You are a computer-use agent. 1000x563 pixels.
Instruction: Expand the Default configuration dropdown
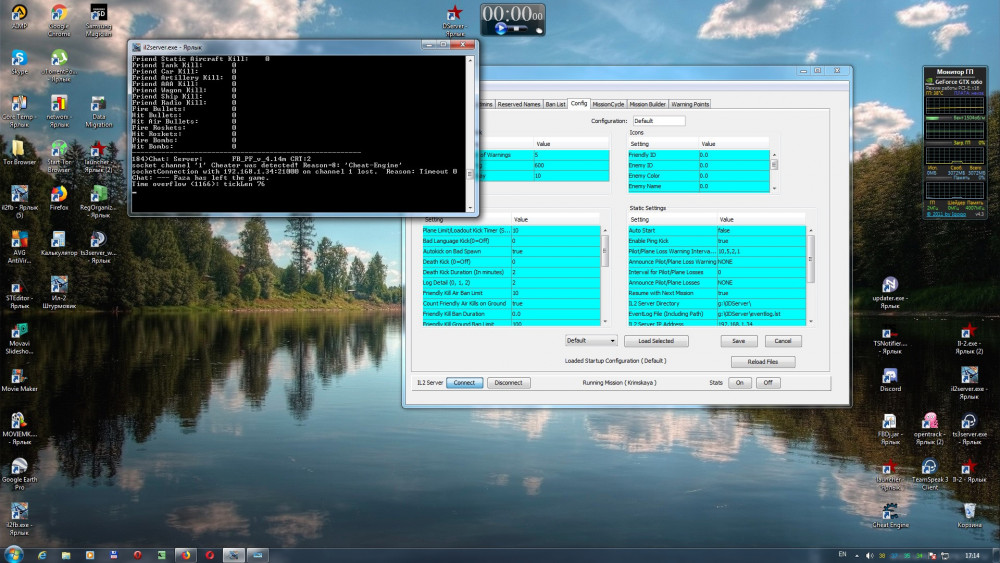(590, 341)
